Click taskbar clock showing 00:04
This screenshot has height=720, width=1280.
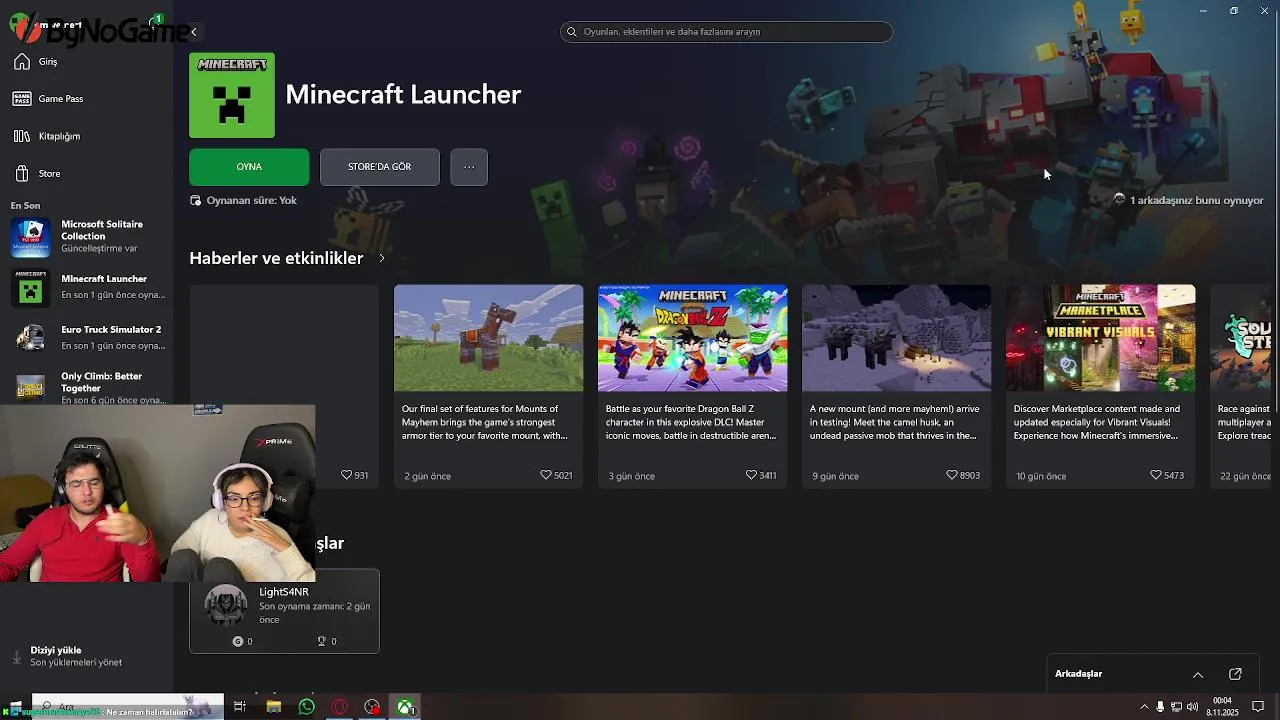[x=1222, y=707]
